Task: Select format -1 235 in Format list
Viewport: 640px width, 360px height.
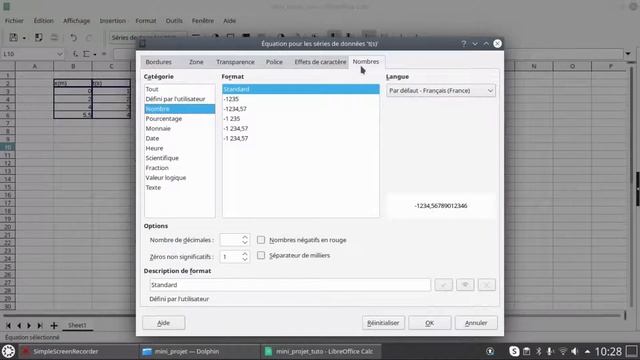Action: (301, 119)
